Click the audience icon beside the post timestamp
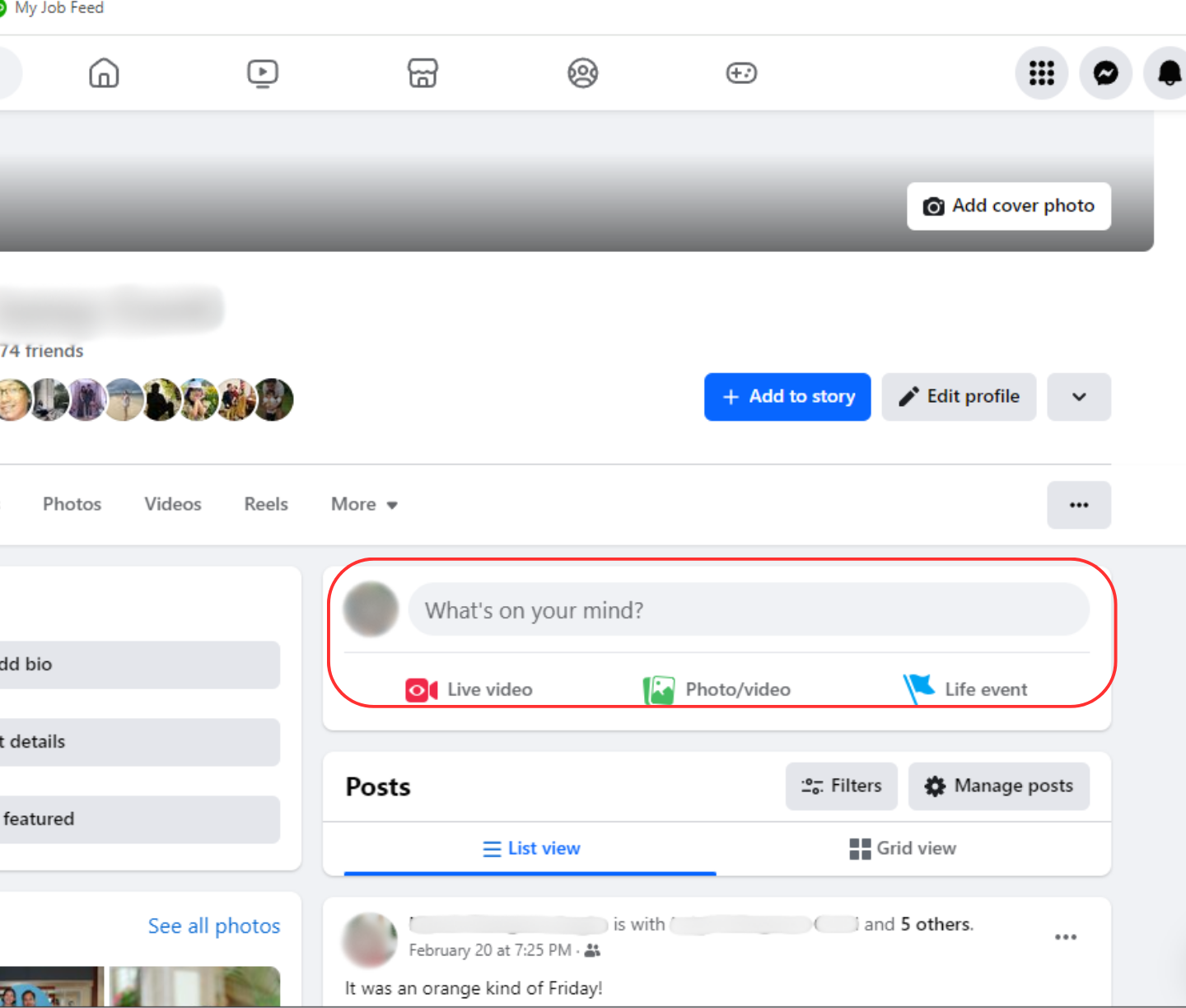 (592, 950)
